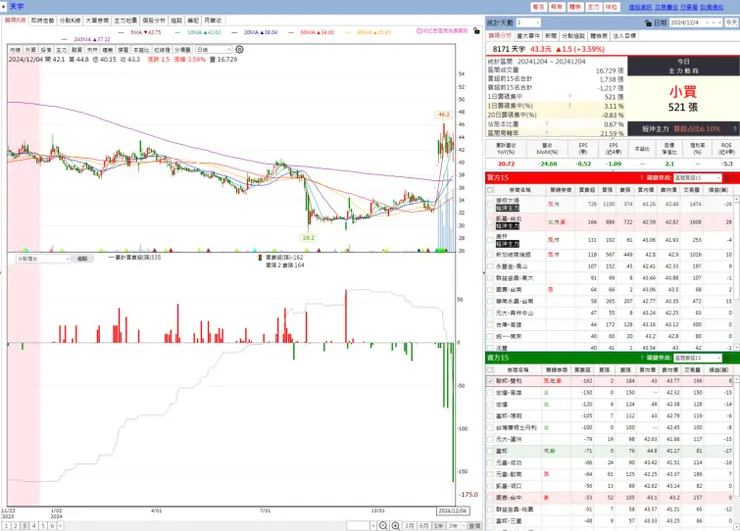The image size is (740, 531).
Task: Click the red 主力 button in top bar
Action: [593, 7]
